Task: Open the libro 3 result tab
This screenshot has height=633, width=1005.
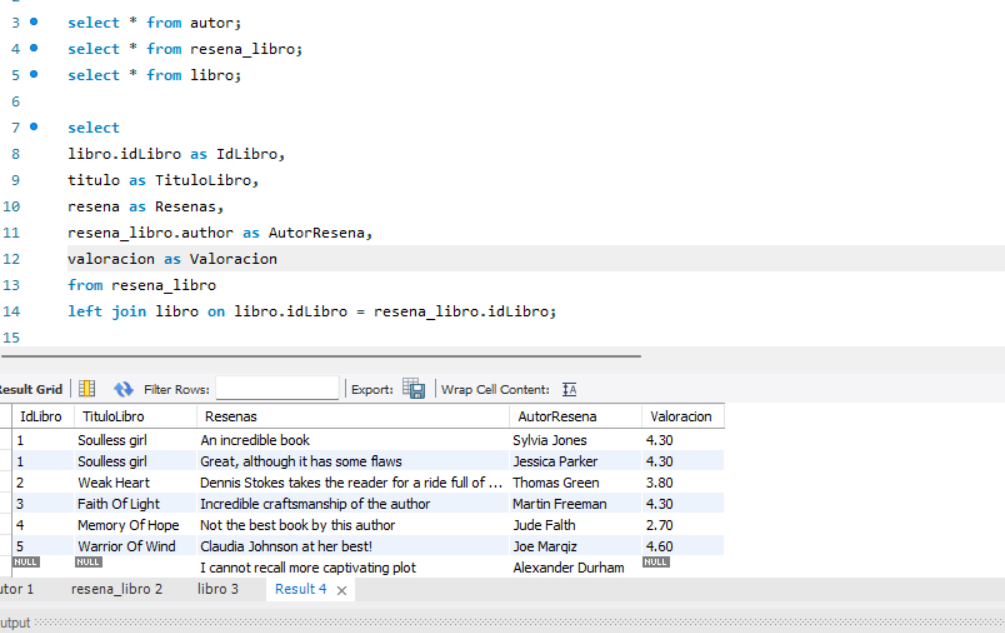Action: [x=218, y=589]
